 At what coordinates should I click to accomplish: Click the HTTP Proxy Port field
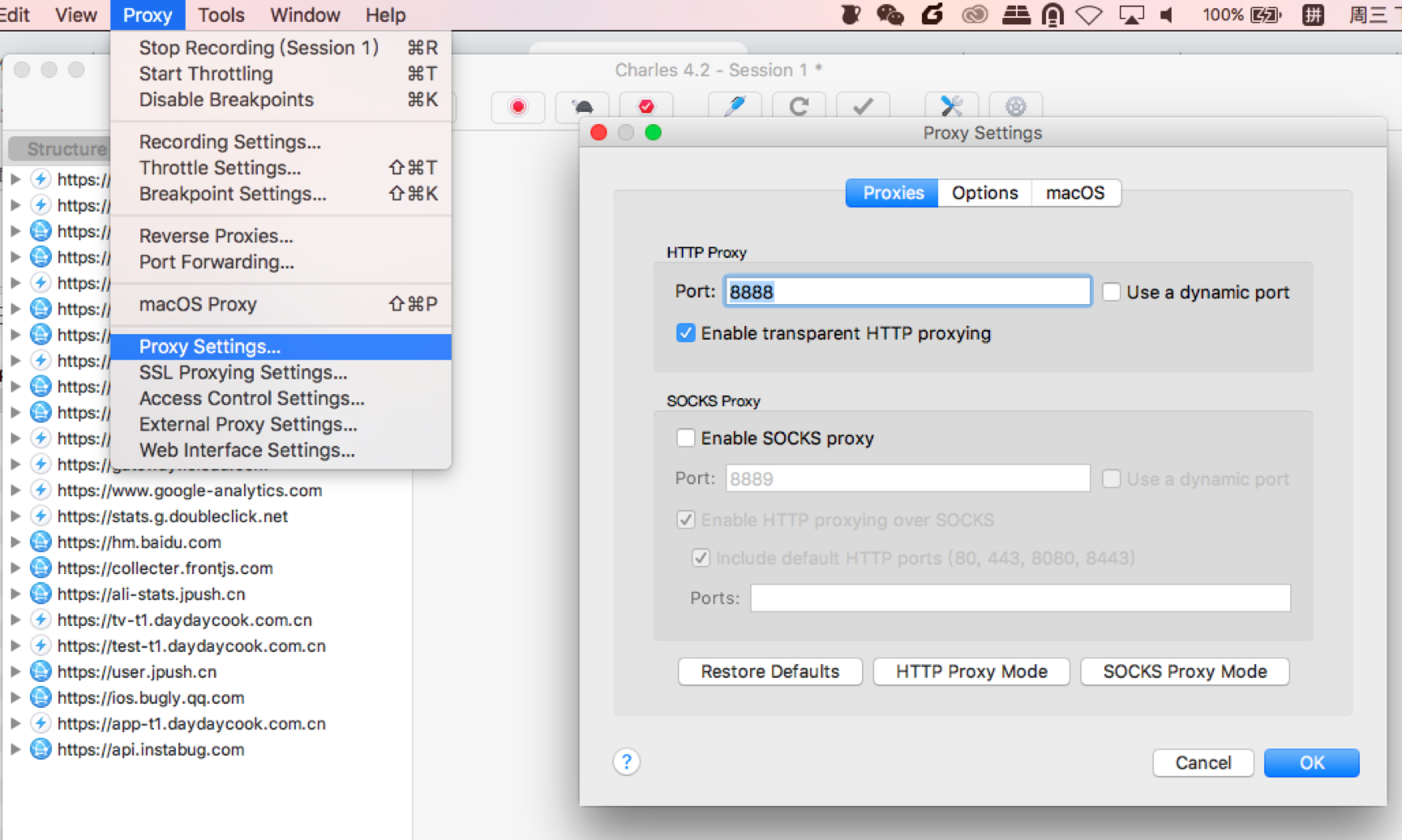click(x=907, y=292)
